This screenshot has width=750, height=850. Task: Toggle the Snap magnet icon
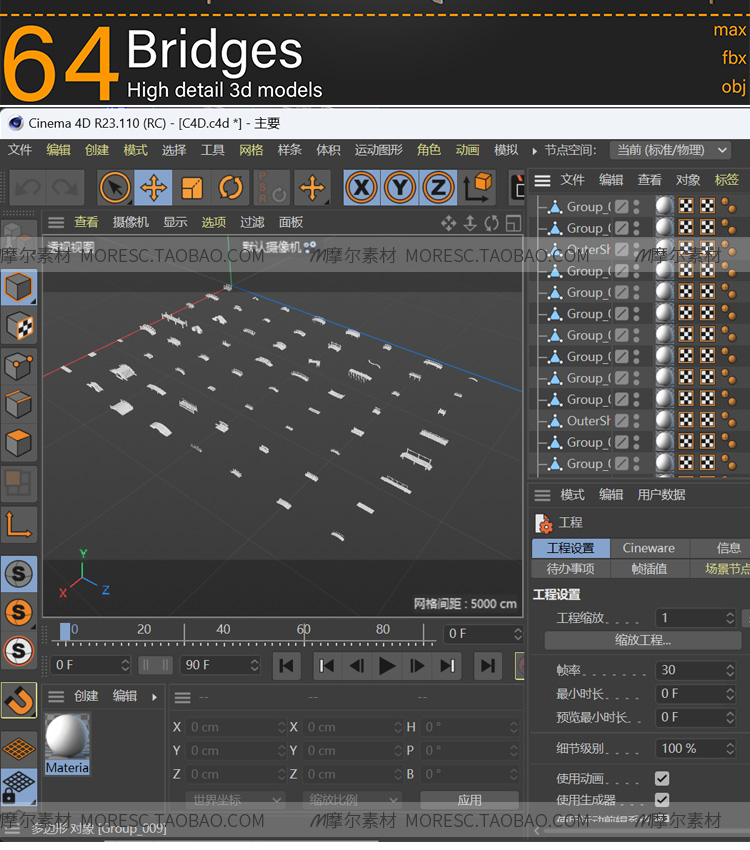click(x=19, y=700)
